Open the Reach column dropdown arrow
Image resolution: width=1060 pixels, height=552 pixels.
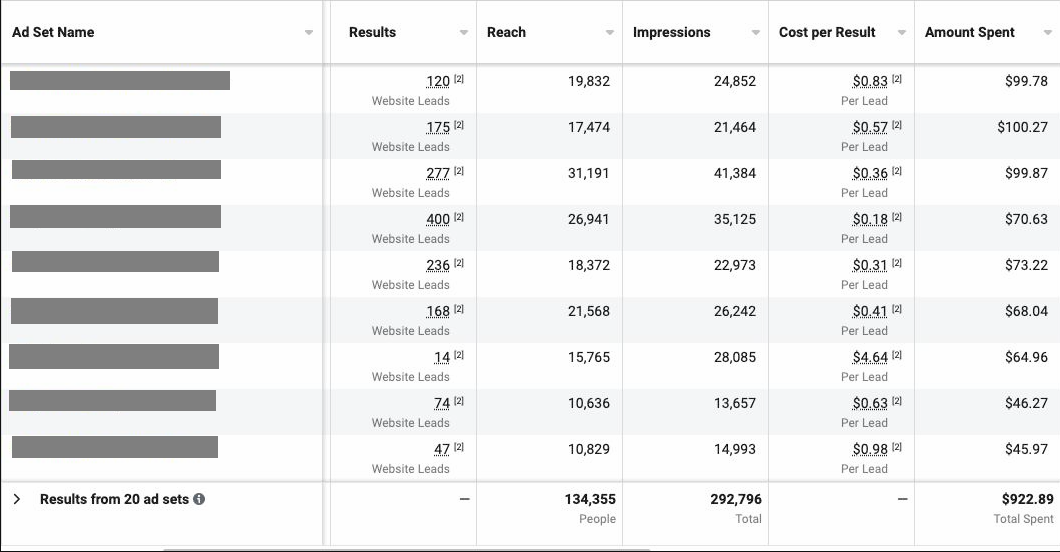click(610, 32)
